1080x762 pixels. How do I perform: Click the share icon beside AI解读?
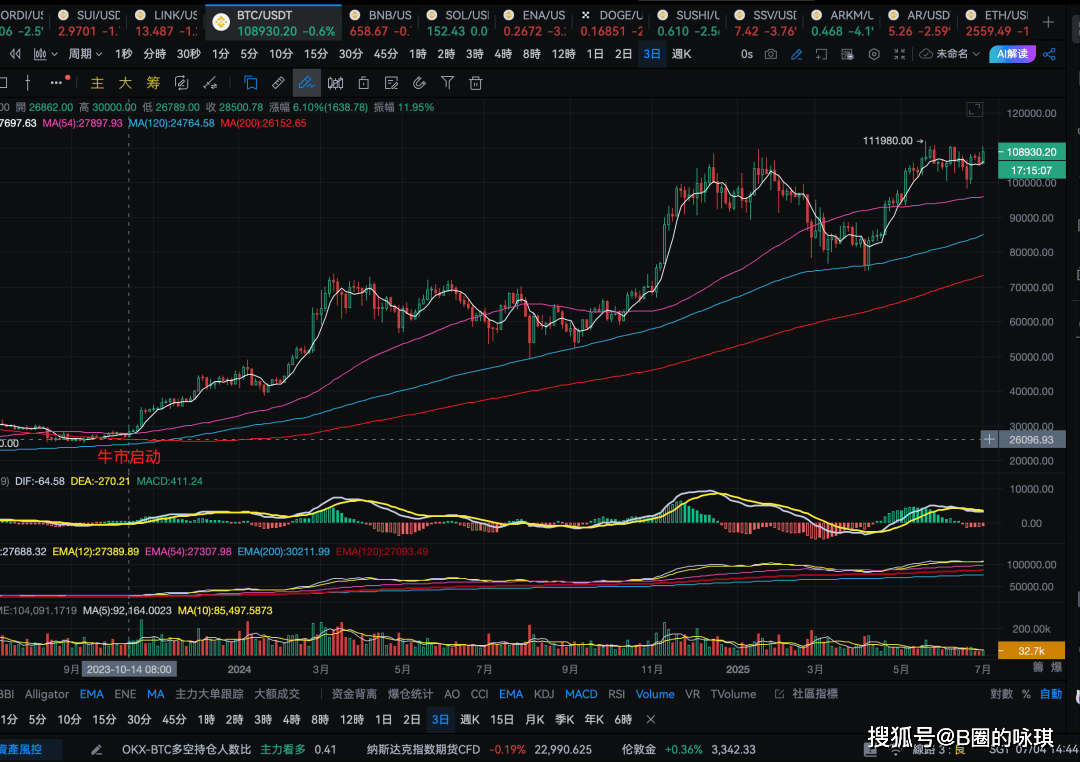(x=1049, y=54)
